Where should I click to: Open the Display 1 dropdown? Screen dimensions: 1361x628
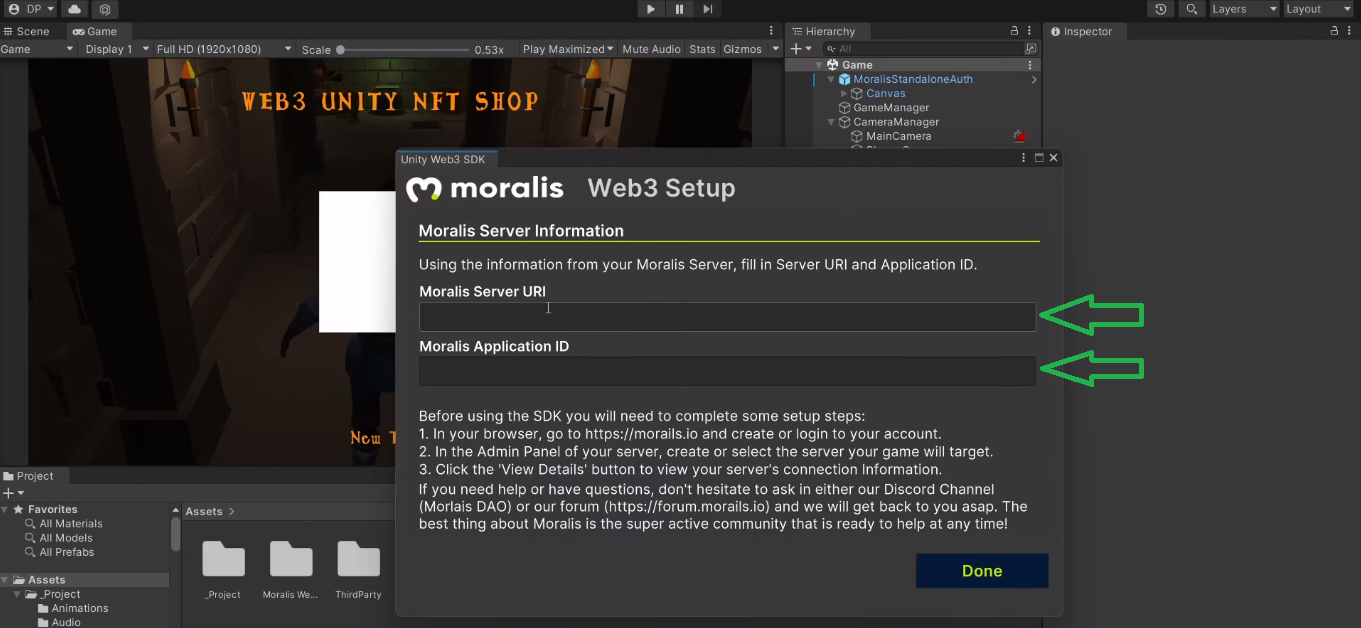click(x=117, y=49)
